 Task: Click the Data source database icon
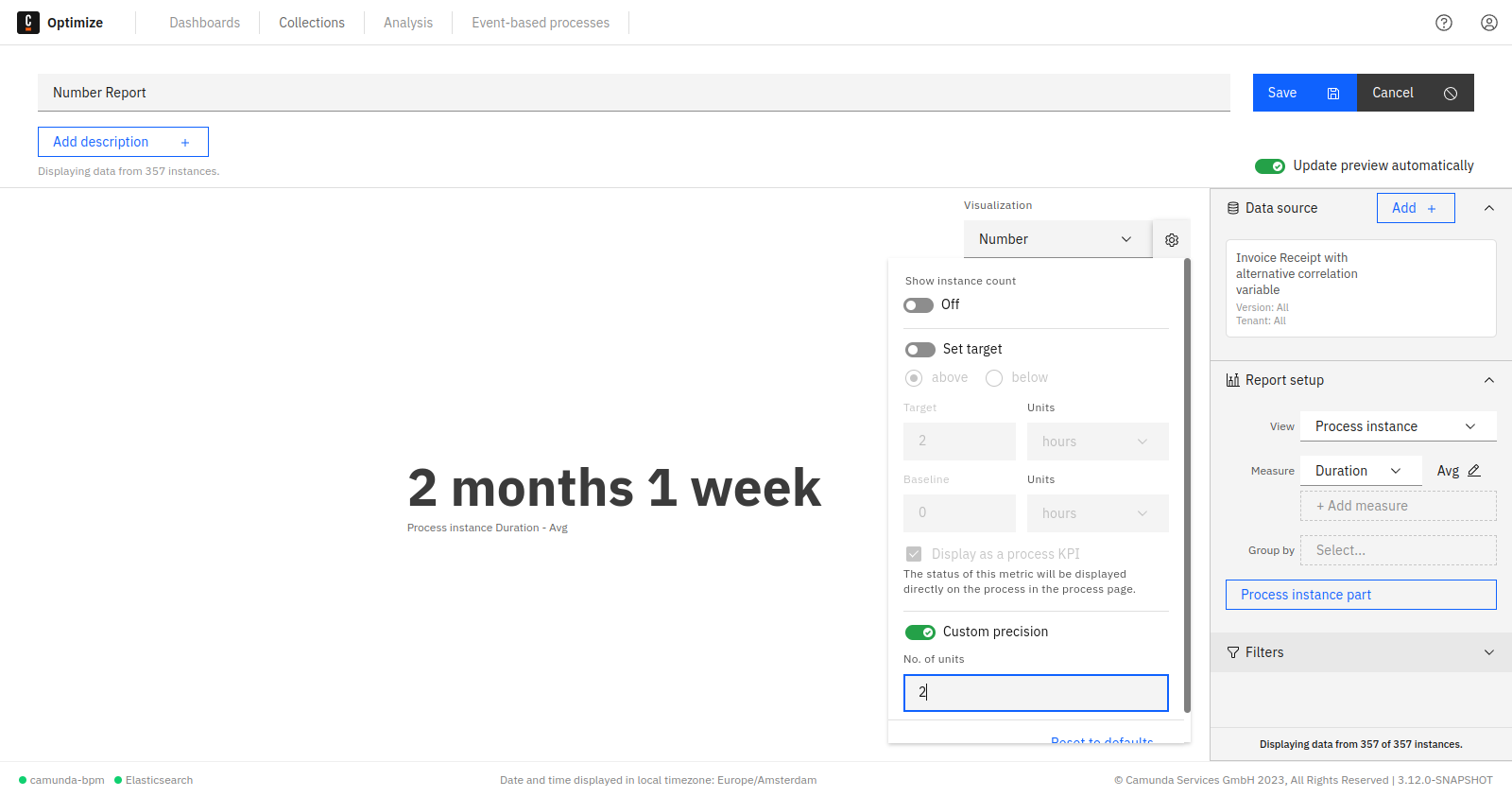1231,207
